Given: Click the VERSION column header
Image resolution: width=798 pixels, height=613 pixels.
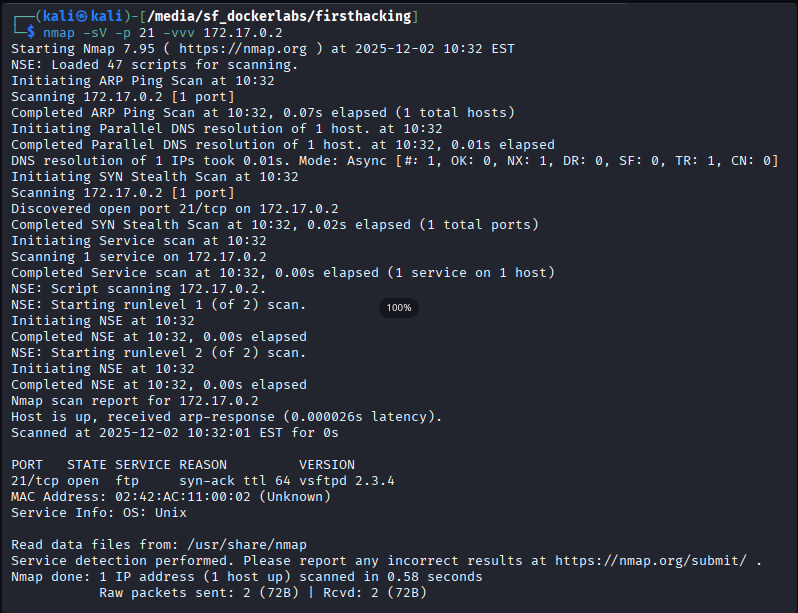Looking at the screenshot, I should (327, 464).
